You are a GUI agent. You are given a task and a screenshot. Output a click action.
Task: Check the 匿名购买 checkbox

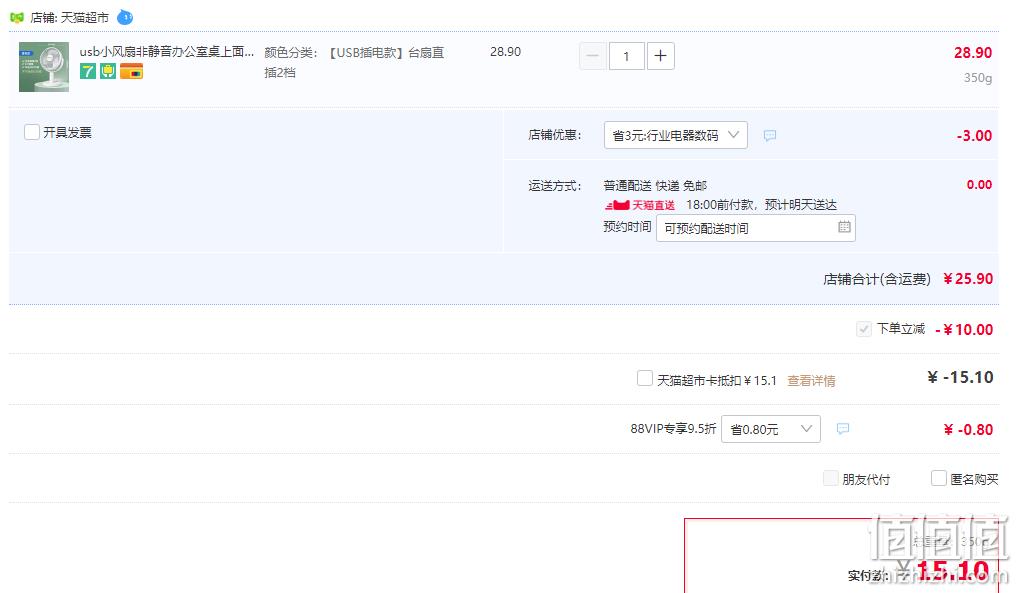pyautogui.click(x=939, y=478)
